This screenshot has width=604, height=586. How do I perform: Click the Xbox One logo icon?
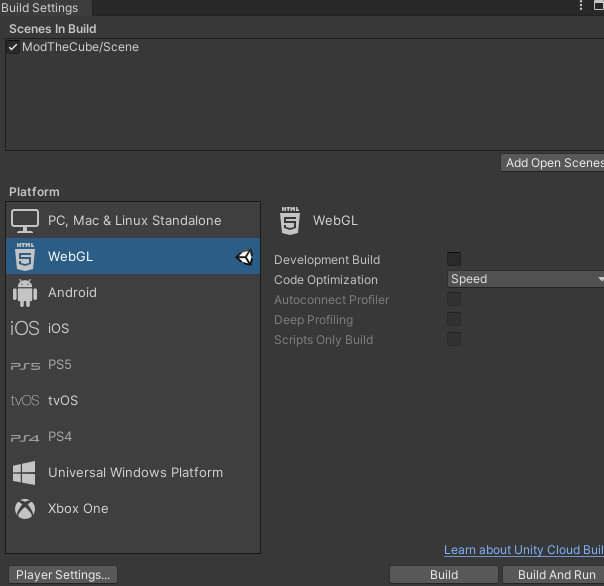(25, 509)
